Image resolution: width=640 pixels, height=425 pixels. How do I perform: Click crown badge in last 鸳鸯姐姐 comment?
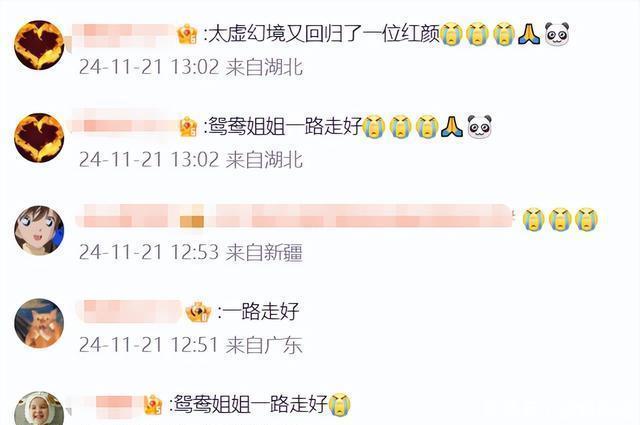(x=153, y=405)
